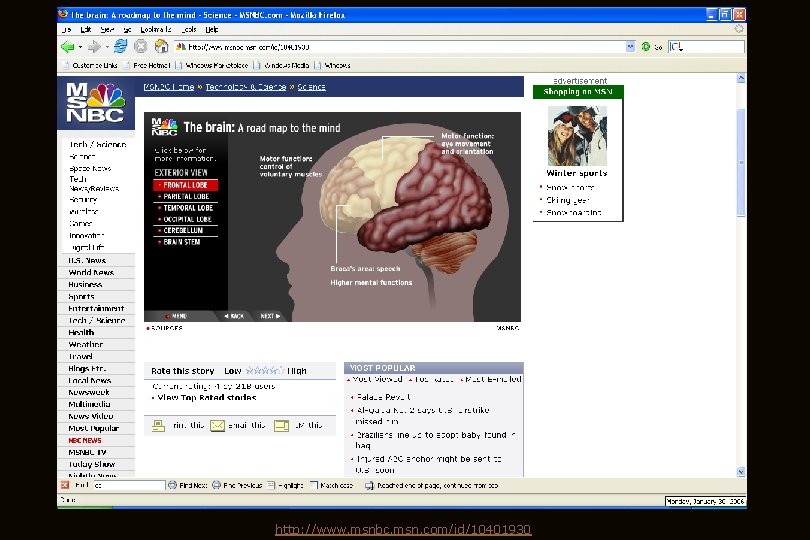Image resolution: width=810 pixels, height=540 pixels.
Task: Click the grey Forward arrow in toolbar
Action: click(x=94, y=47)
